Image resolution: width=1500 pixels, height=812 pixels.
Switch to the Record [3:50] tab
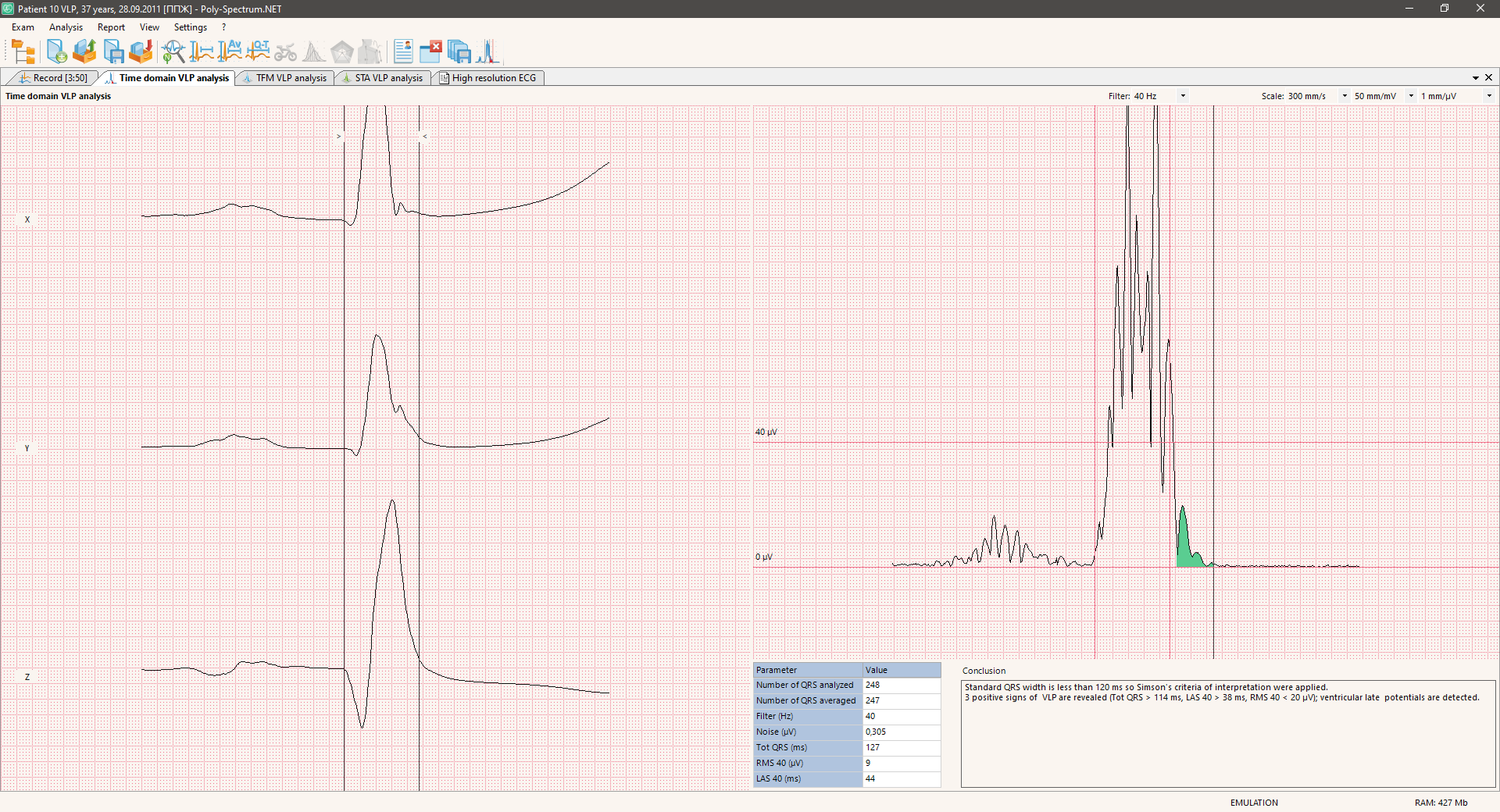(x=53, y=78)
